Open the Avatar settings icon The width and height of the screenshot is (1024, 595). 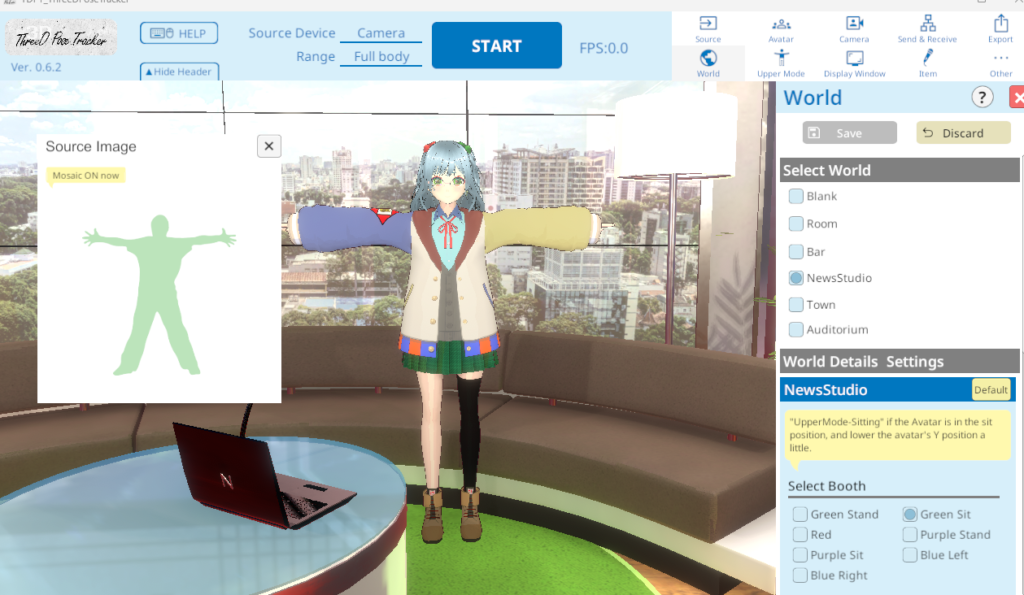(781, 29)
